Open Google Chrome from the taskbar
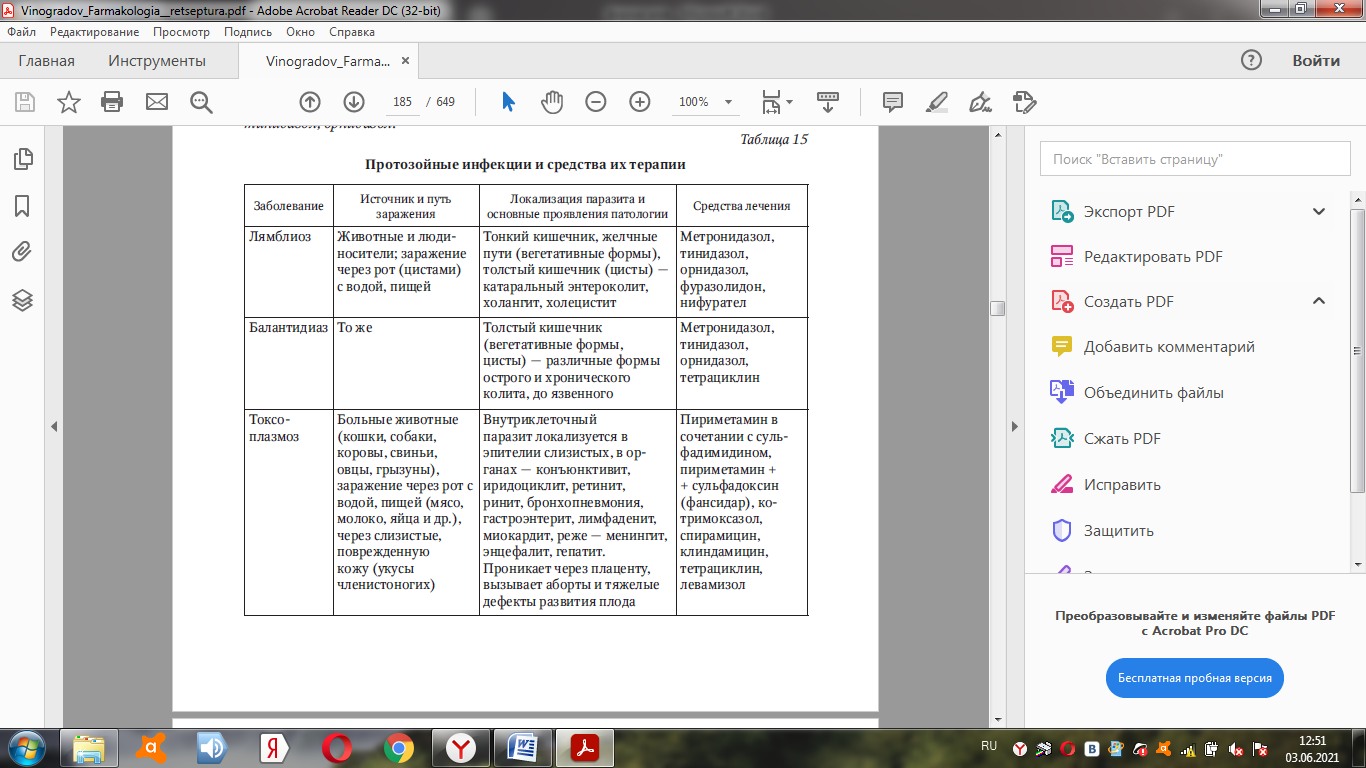The width and height of the screenshot is (1366, 768). click(398, 747)
